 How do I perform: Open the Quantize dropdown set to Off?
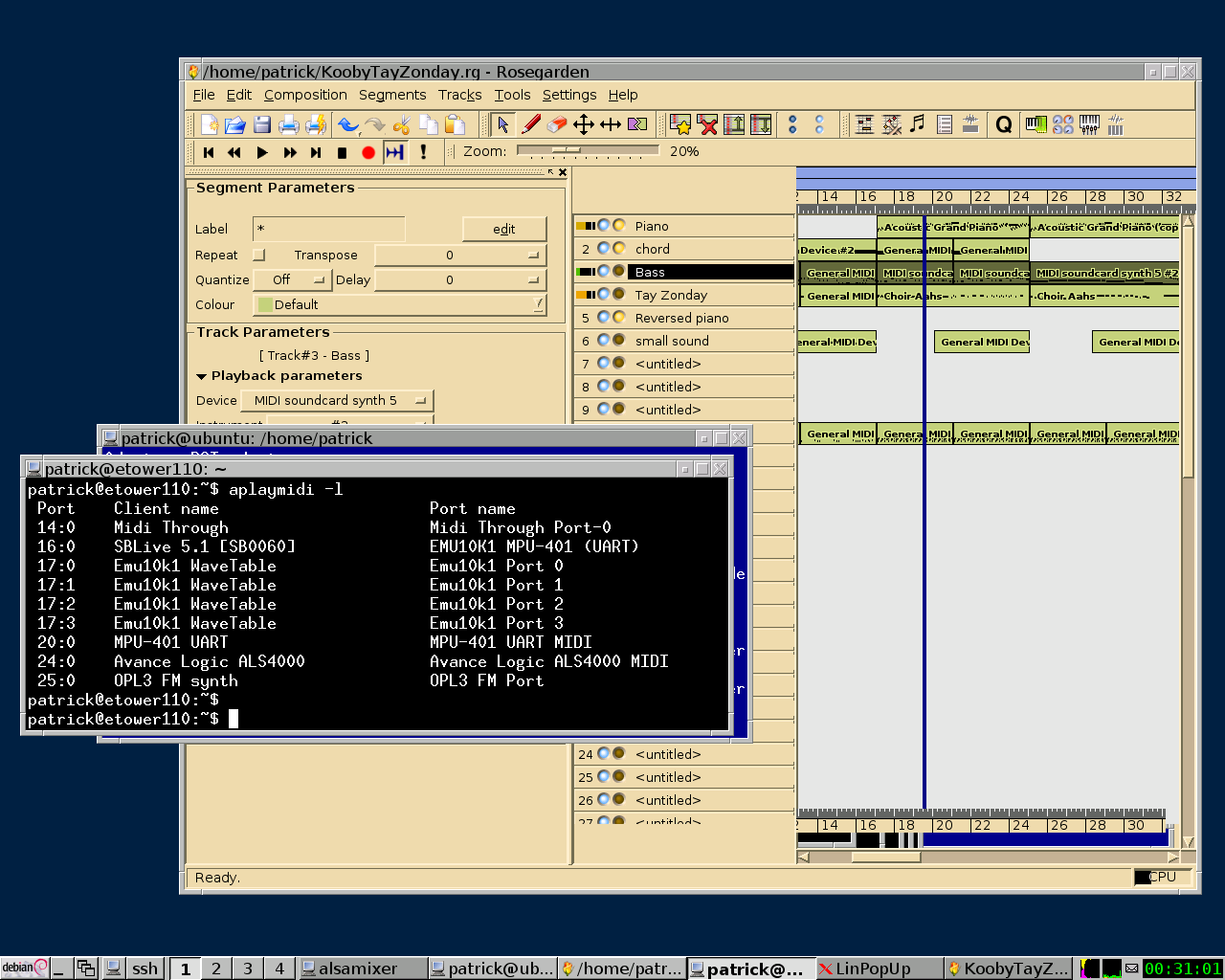pyautogui.click(x=292, y=279)
